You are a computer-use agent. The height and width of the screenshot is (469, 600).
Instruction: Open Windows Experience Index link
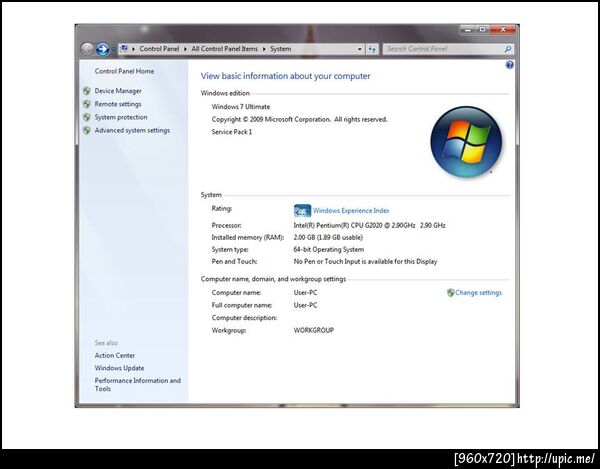pos(351,210)
